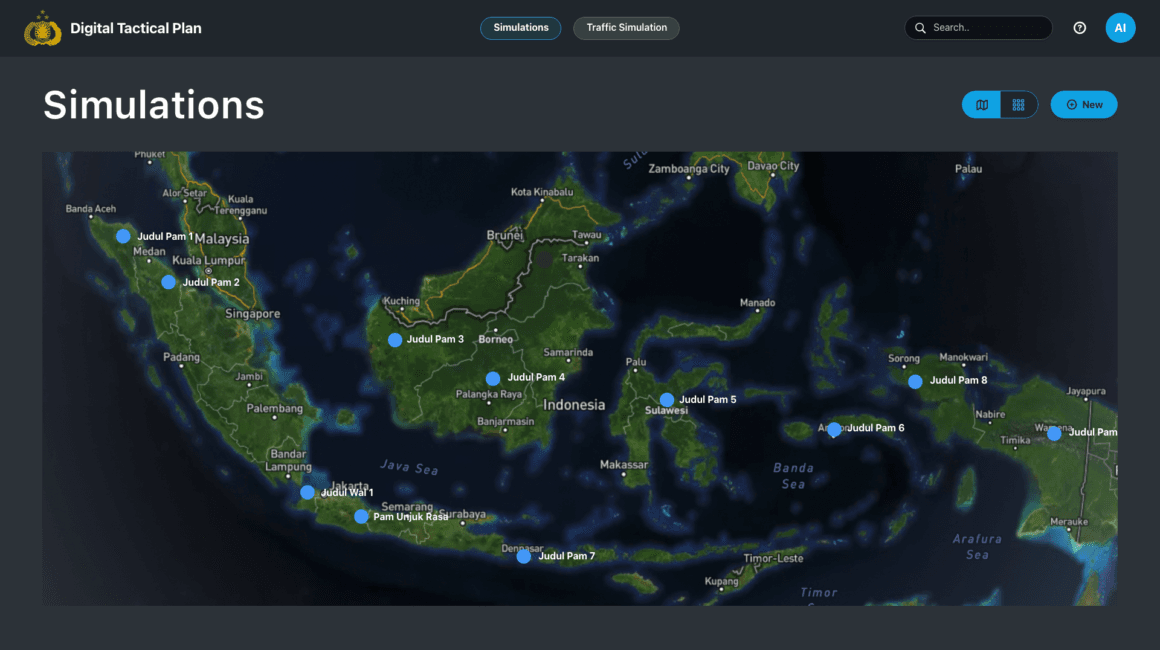Select the Judul Pam 8 marker near Sorong
The image size is (1160, 650).
(914, 381)
